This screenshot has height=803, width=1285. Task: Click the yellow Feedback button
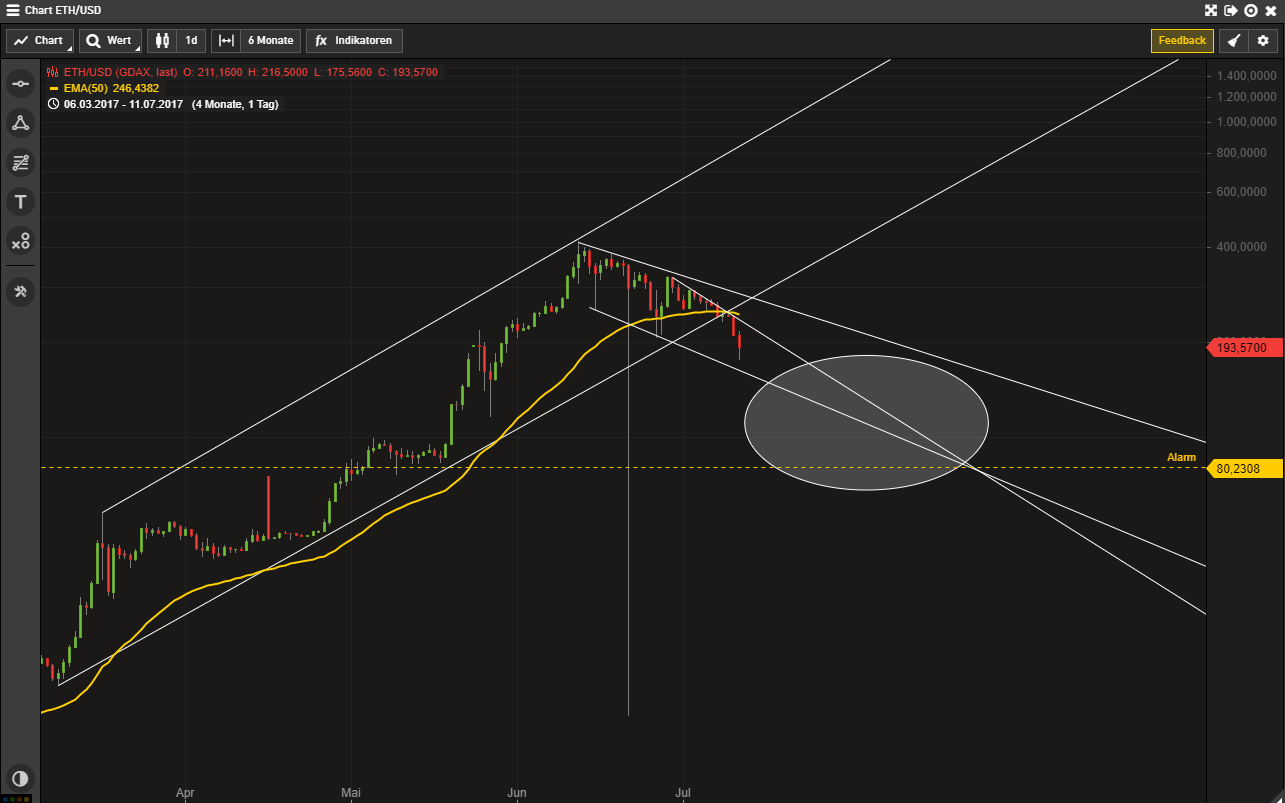coord(1182,41)
